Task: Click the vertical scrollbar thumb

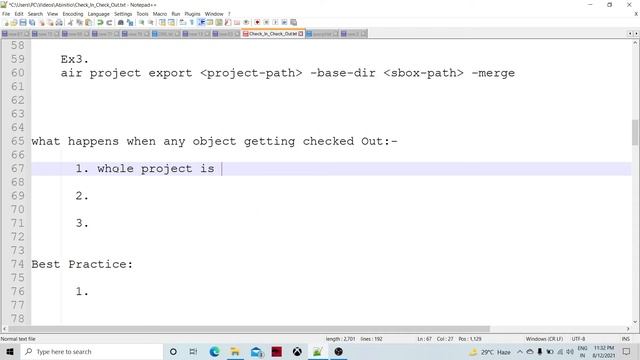Action: tap(635, 132)
